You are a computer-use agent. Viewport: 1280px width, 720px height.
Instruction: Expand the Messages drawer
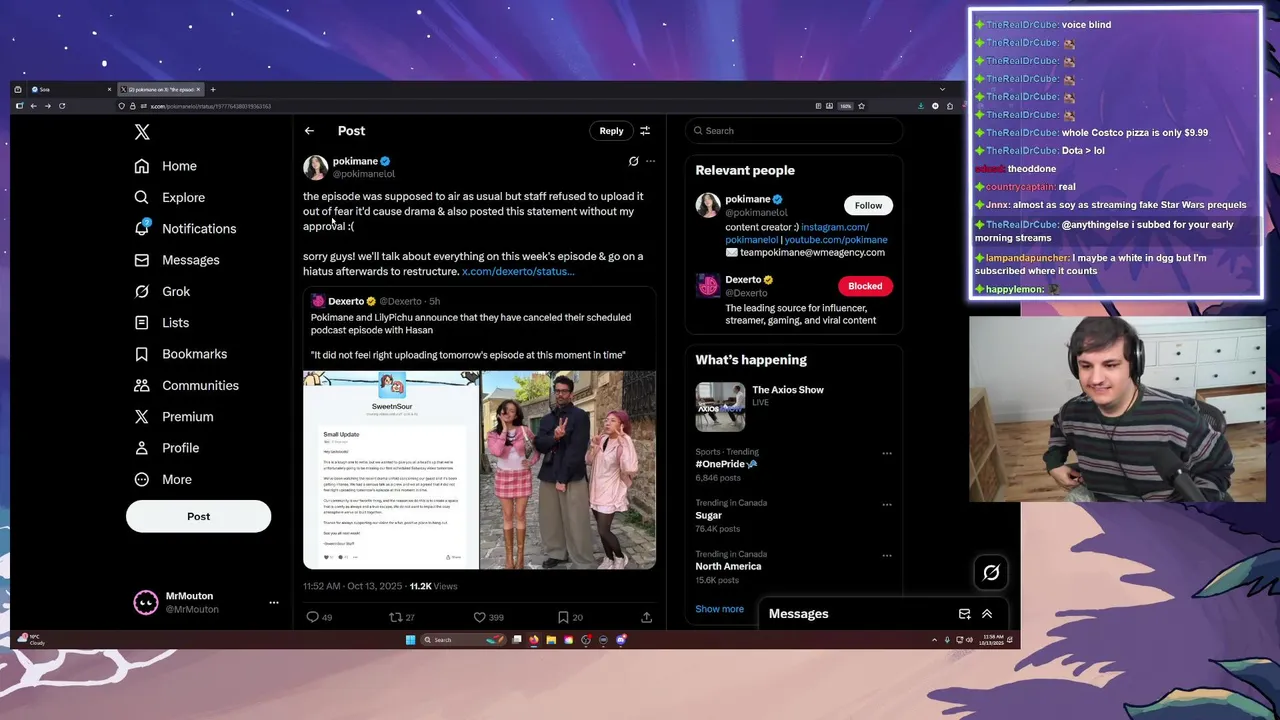[987, 614]
